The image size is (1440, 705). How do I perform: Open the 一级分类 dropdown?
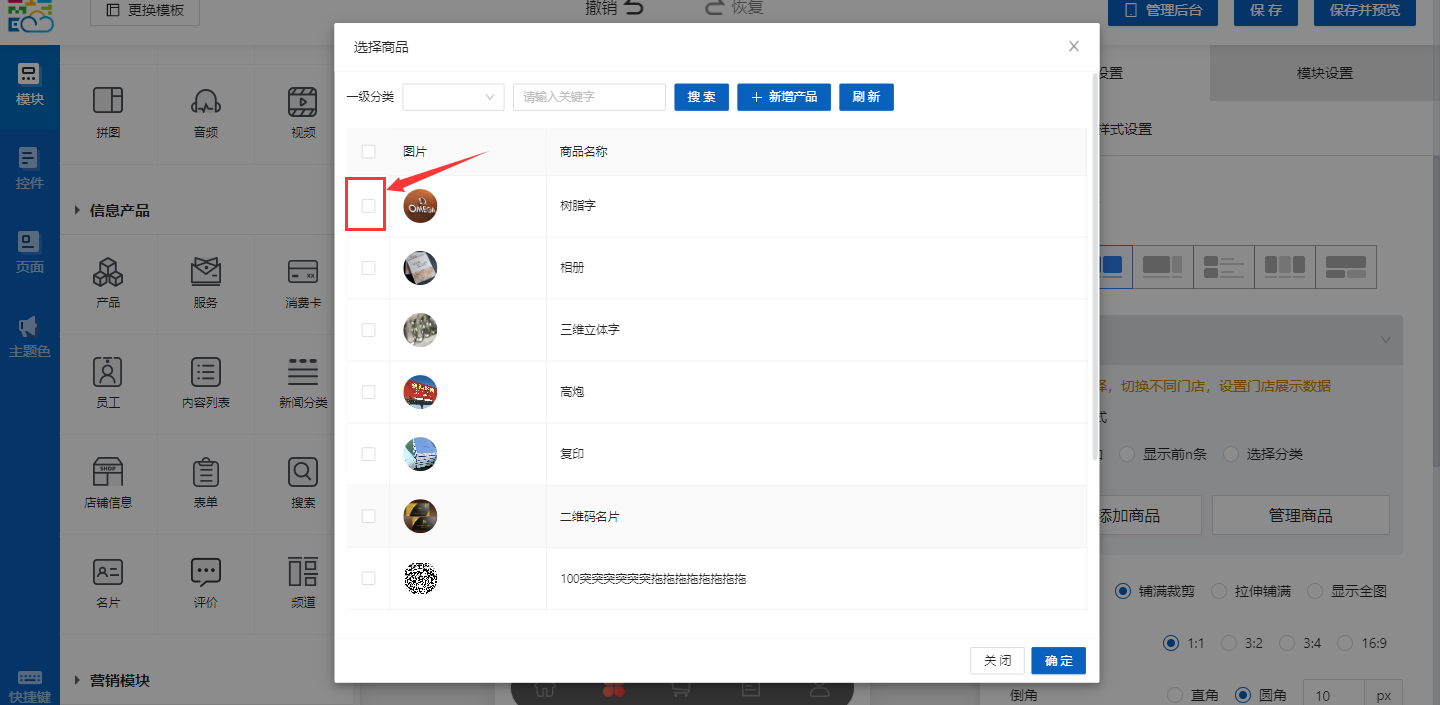[453, 97]
